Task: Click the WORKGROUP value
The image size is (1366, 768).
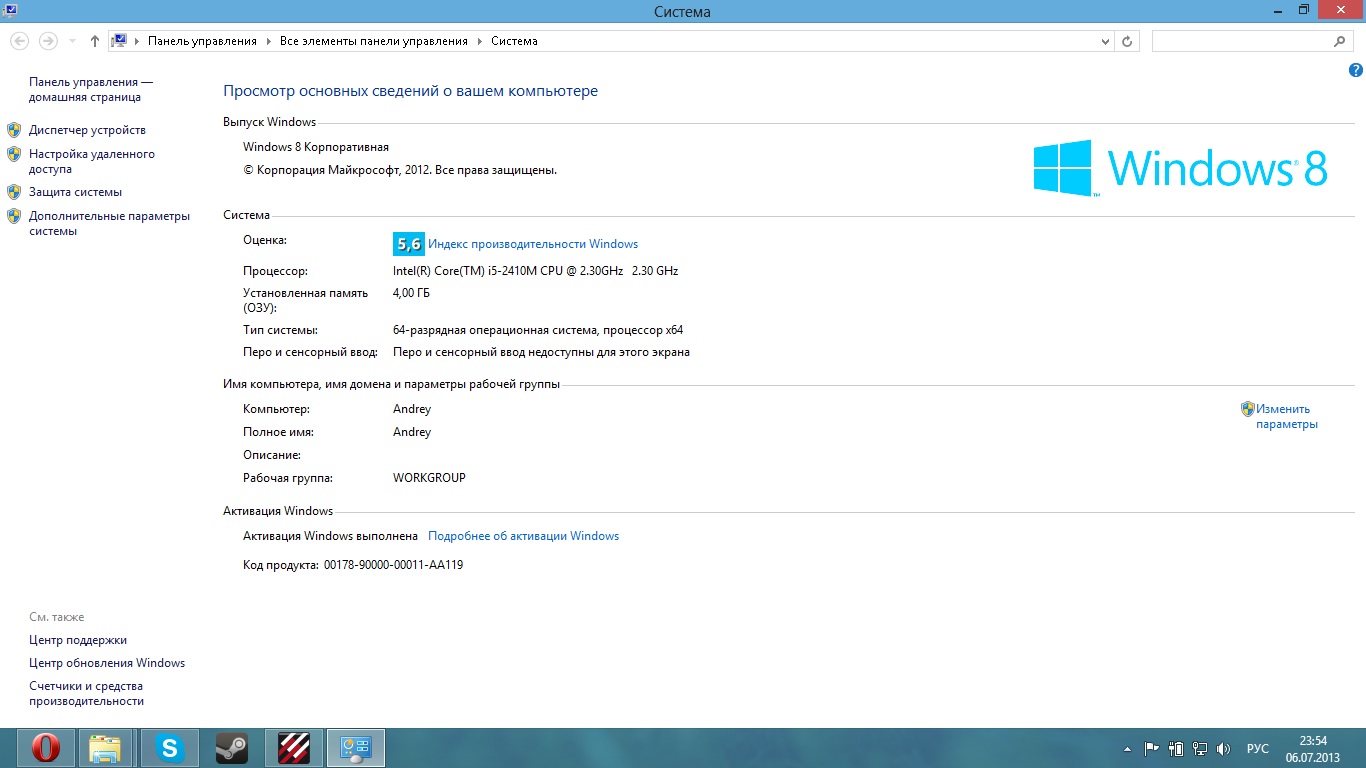Action: tap(429, 478)
